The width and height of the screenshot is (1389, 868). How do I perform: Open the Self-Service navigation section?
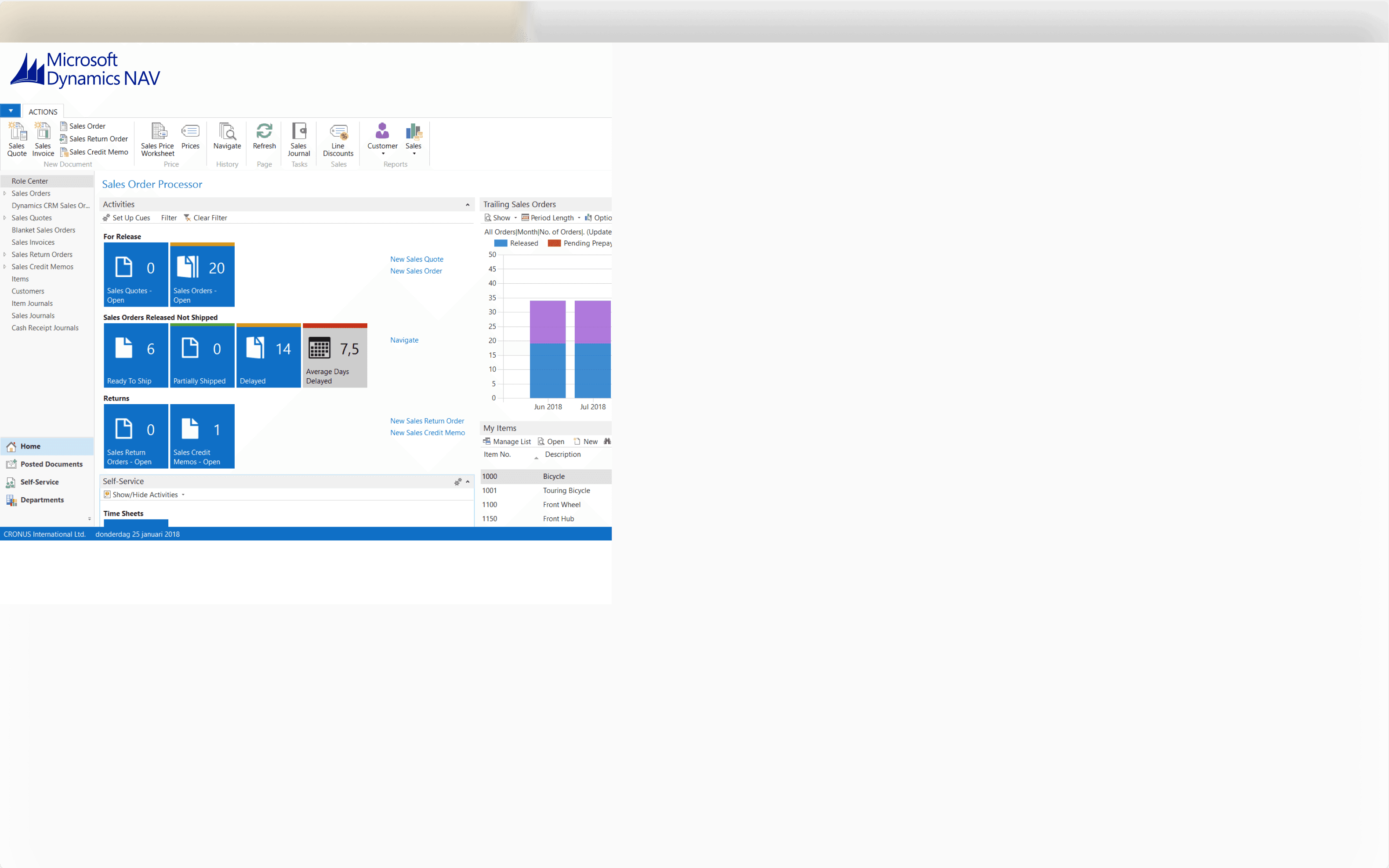coord(47,482)
